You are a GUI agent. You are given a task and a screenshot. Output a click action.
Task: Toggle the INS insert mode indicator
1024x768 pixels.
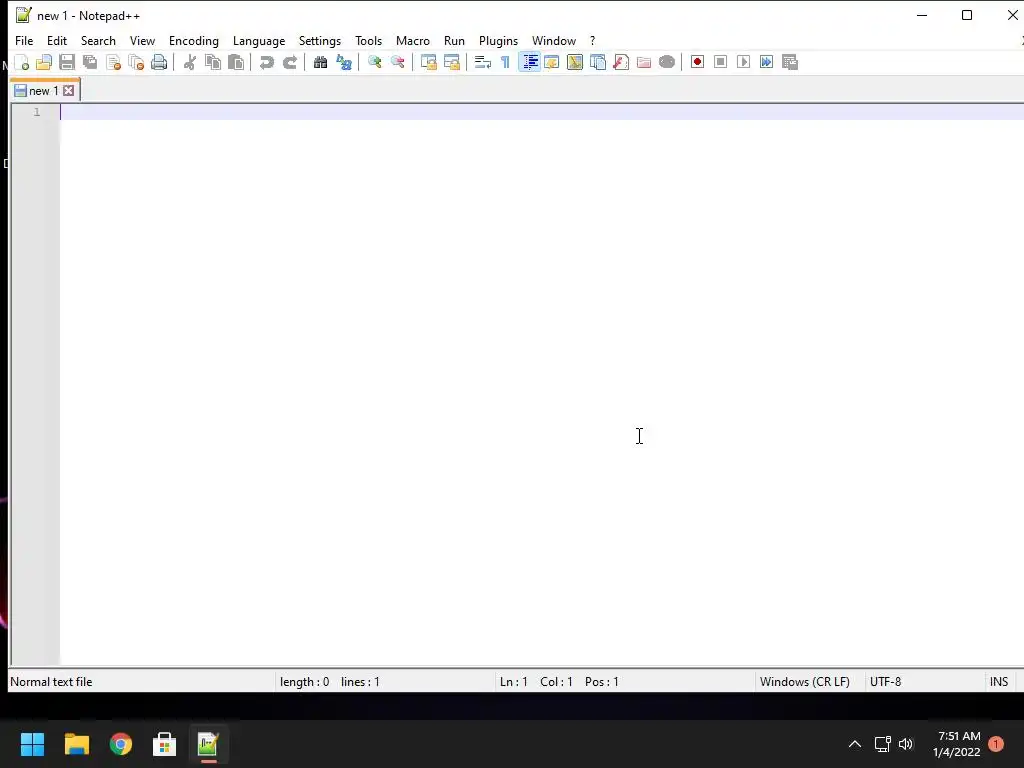999,682
